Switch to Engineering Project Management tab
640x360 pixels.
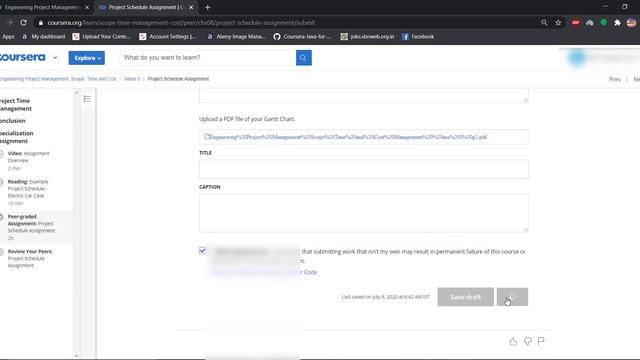pos(41,7)
